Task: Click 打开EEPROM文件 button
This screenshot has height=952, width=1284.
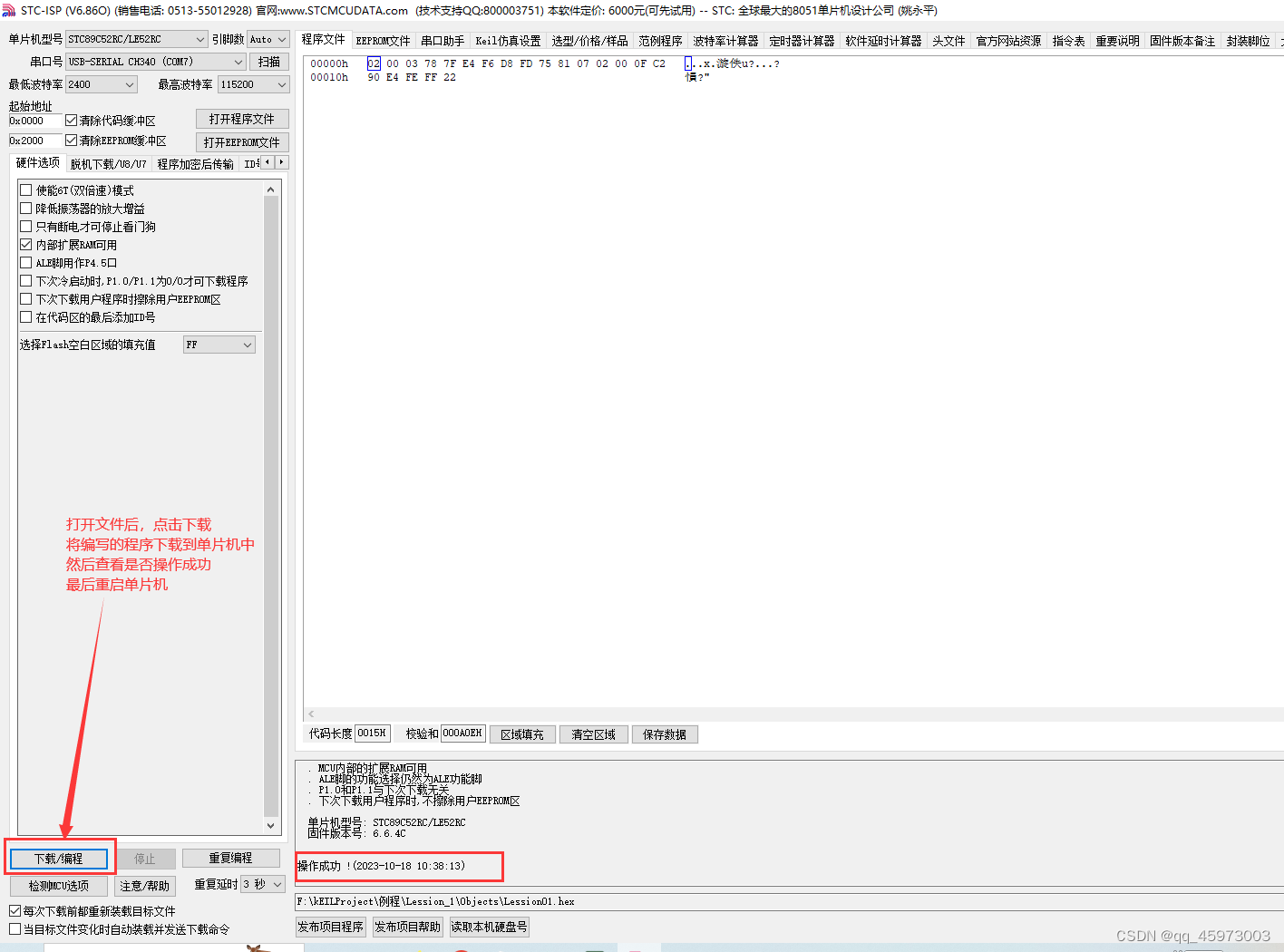Action: 242,142
